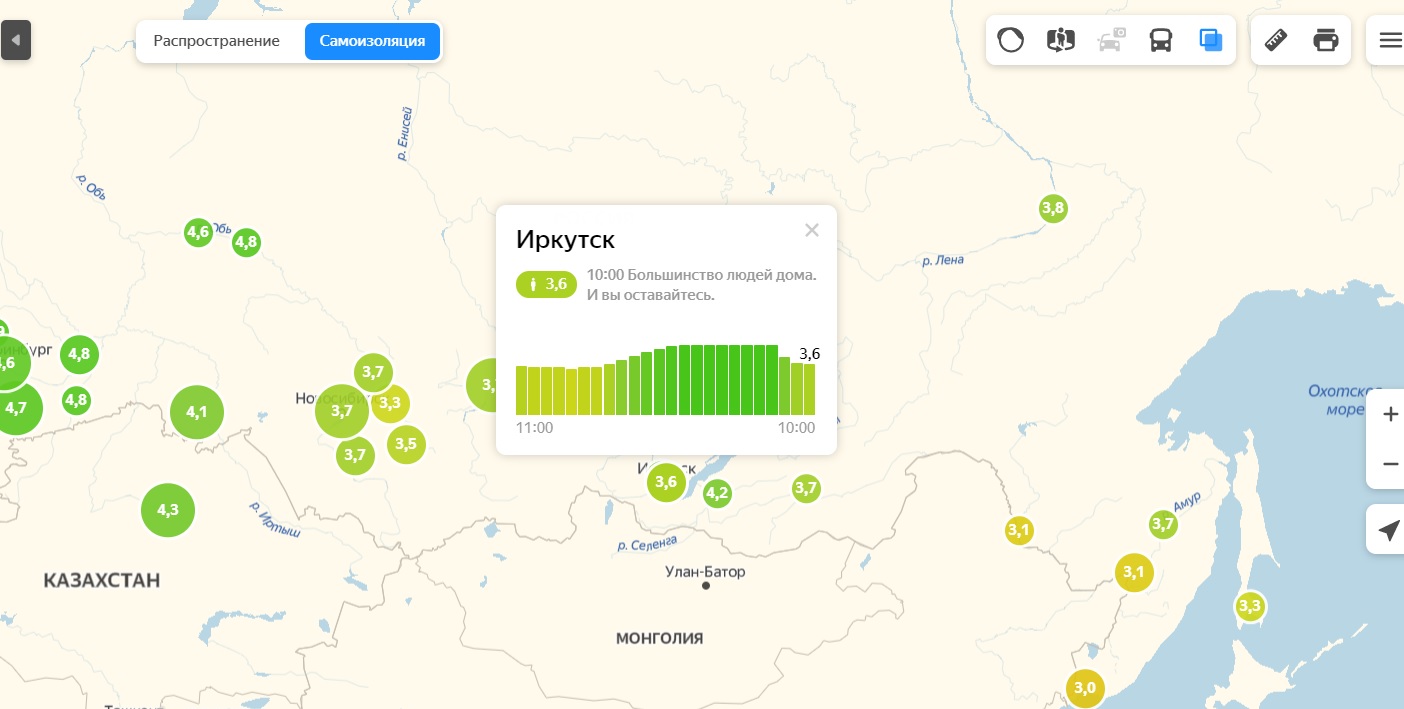The image size is (1404, 709).
Task: Click the map layers icon
Action: [x=1211, y=40]
